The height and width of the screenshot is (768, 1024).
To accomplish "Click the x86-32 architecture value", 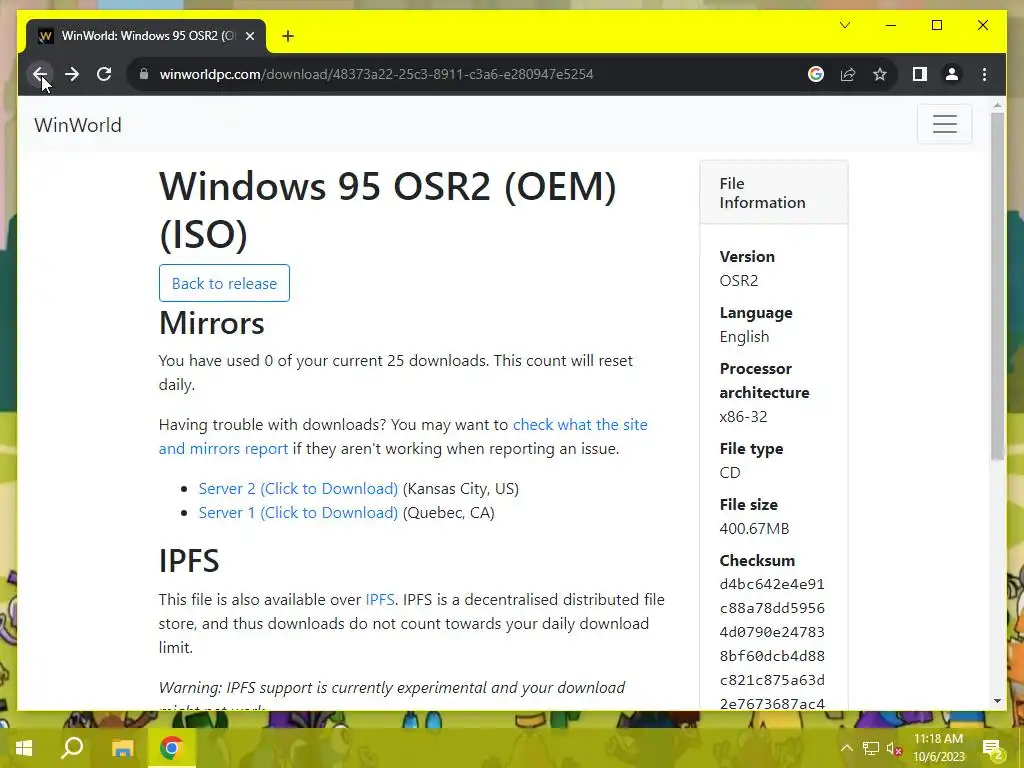I will pyautogui.click(x=743, y=417).
